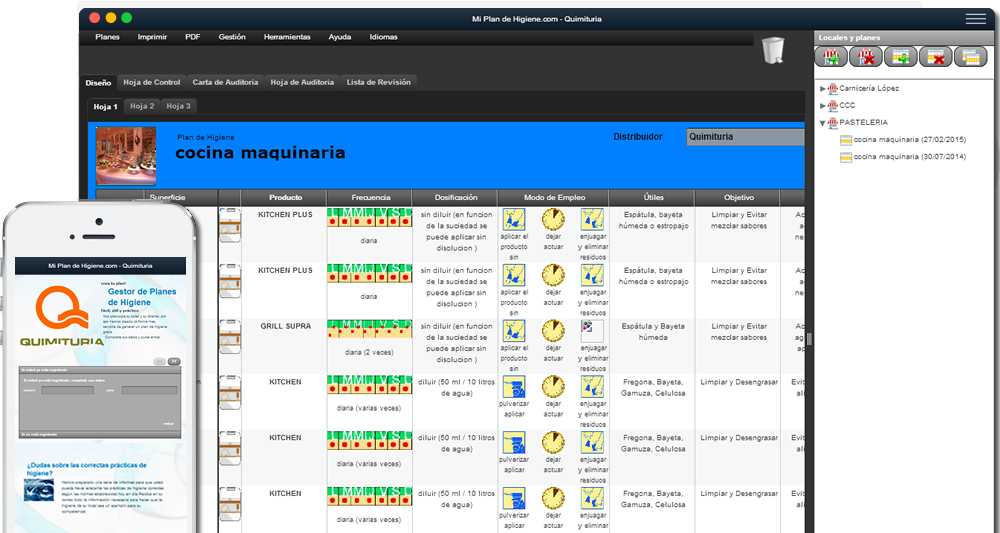Open the Herramientas menu
The image size is (1000, 533).
coord(287,37)
